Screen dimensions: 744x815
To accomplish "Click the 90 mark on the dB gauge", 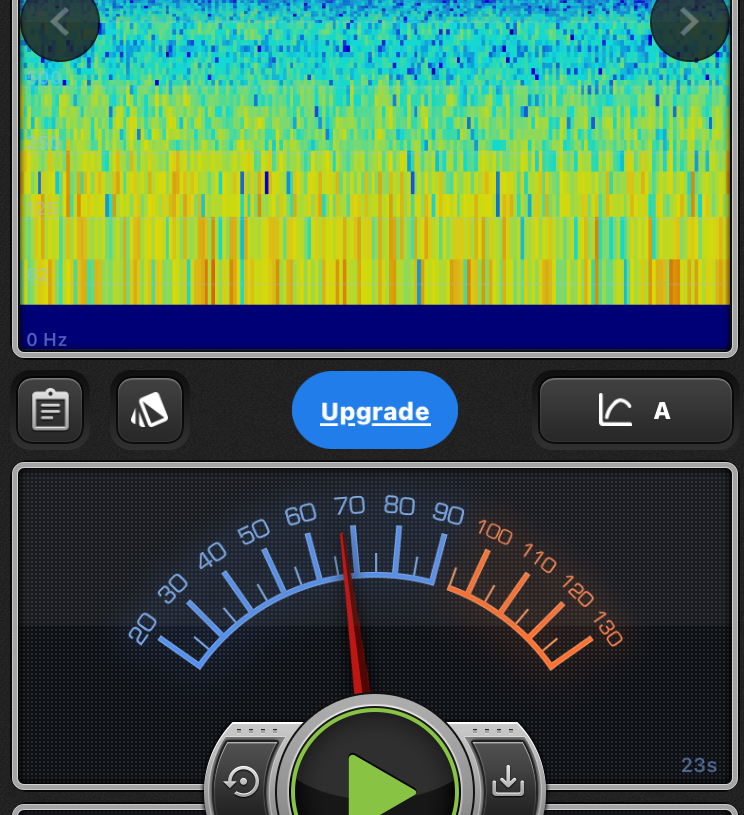I will pos(448,514).
